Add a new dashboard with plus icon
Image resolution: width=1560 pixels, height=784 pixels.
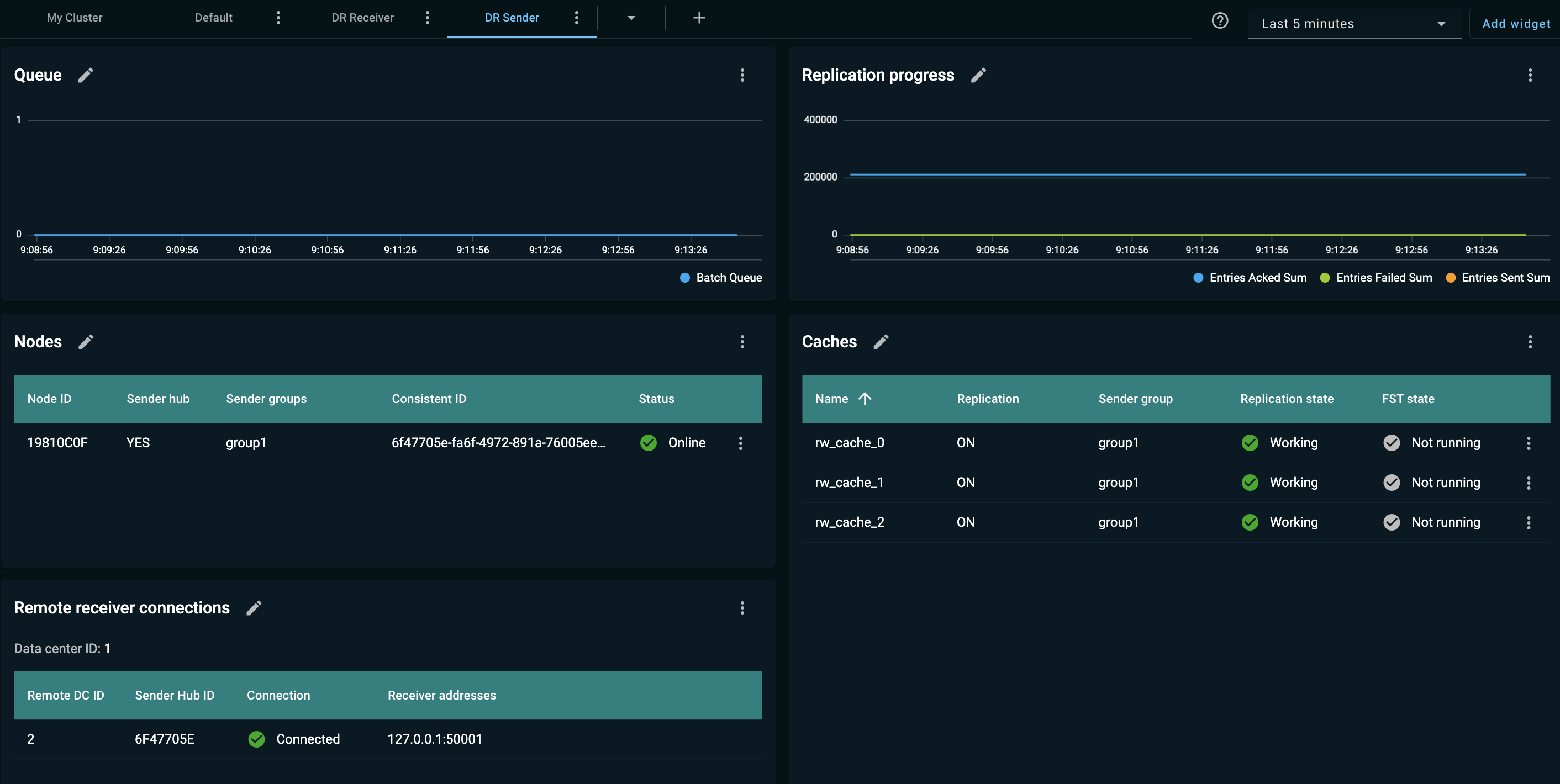click(699, 18)
